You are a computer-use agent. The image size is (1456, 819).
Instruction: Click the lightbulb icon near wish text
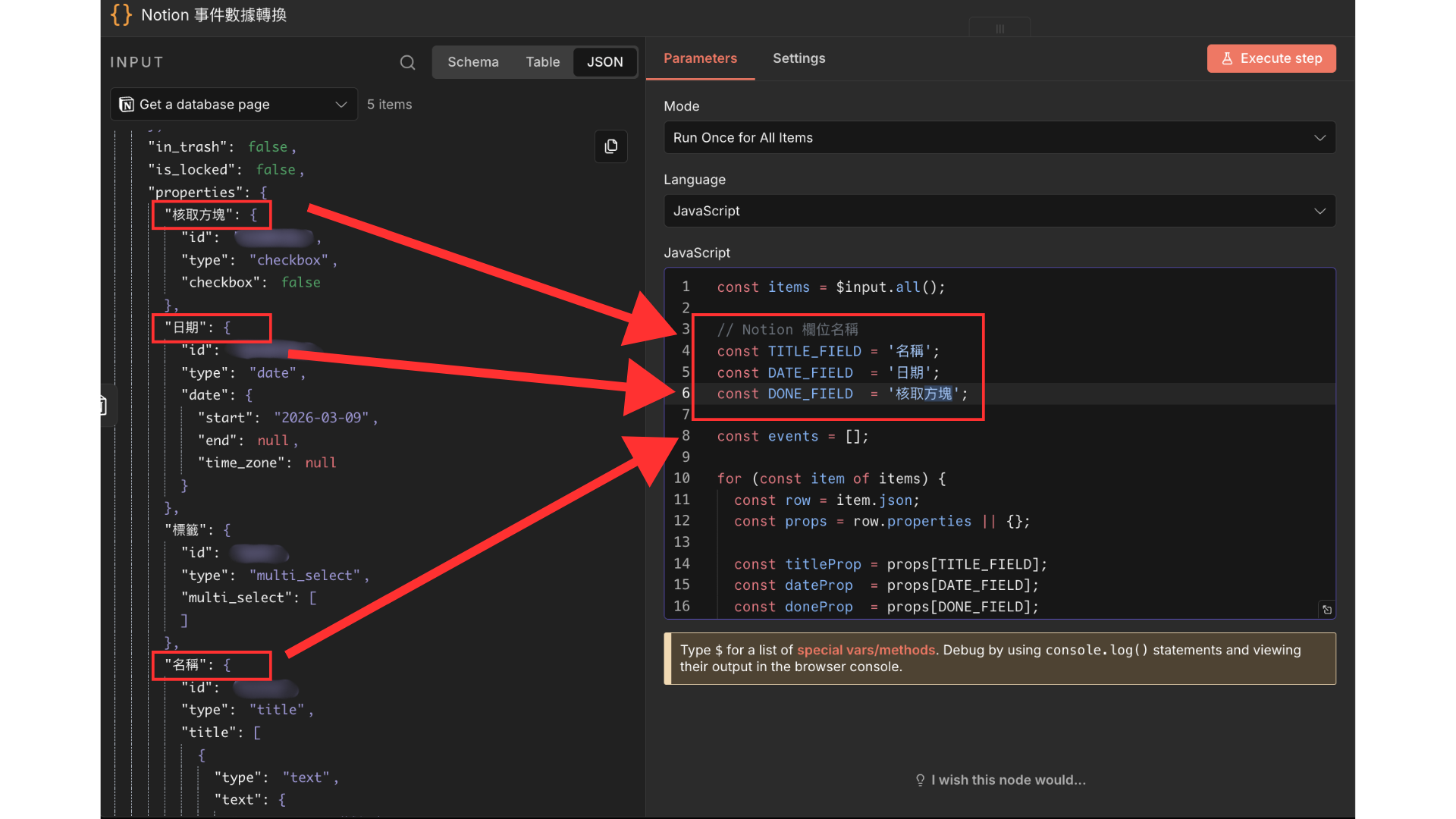920,780
